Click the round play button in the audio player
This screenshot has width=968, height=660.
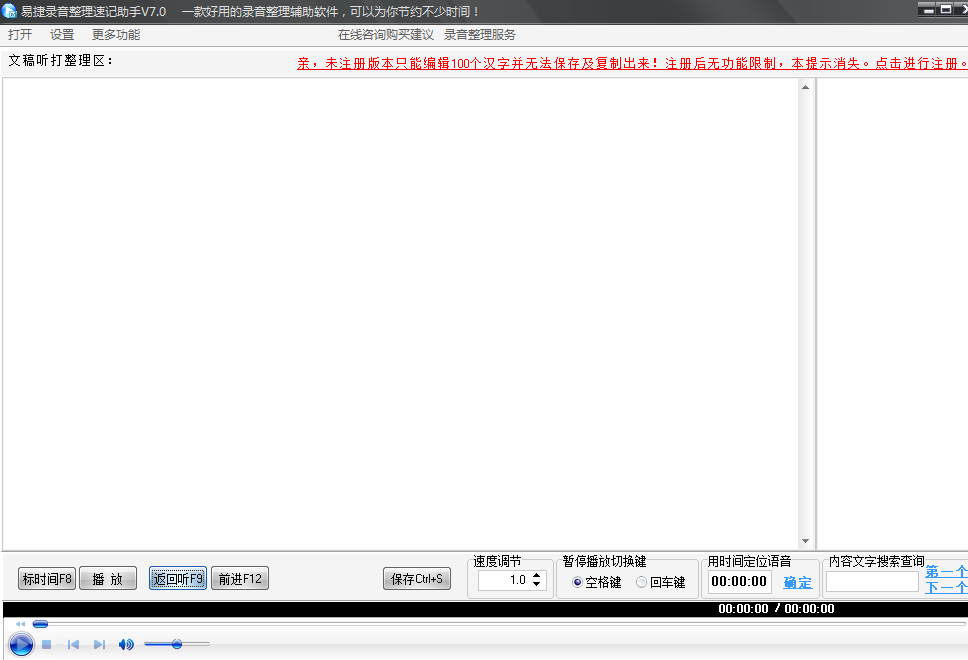(x=20, y=644)
